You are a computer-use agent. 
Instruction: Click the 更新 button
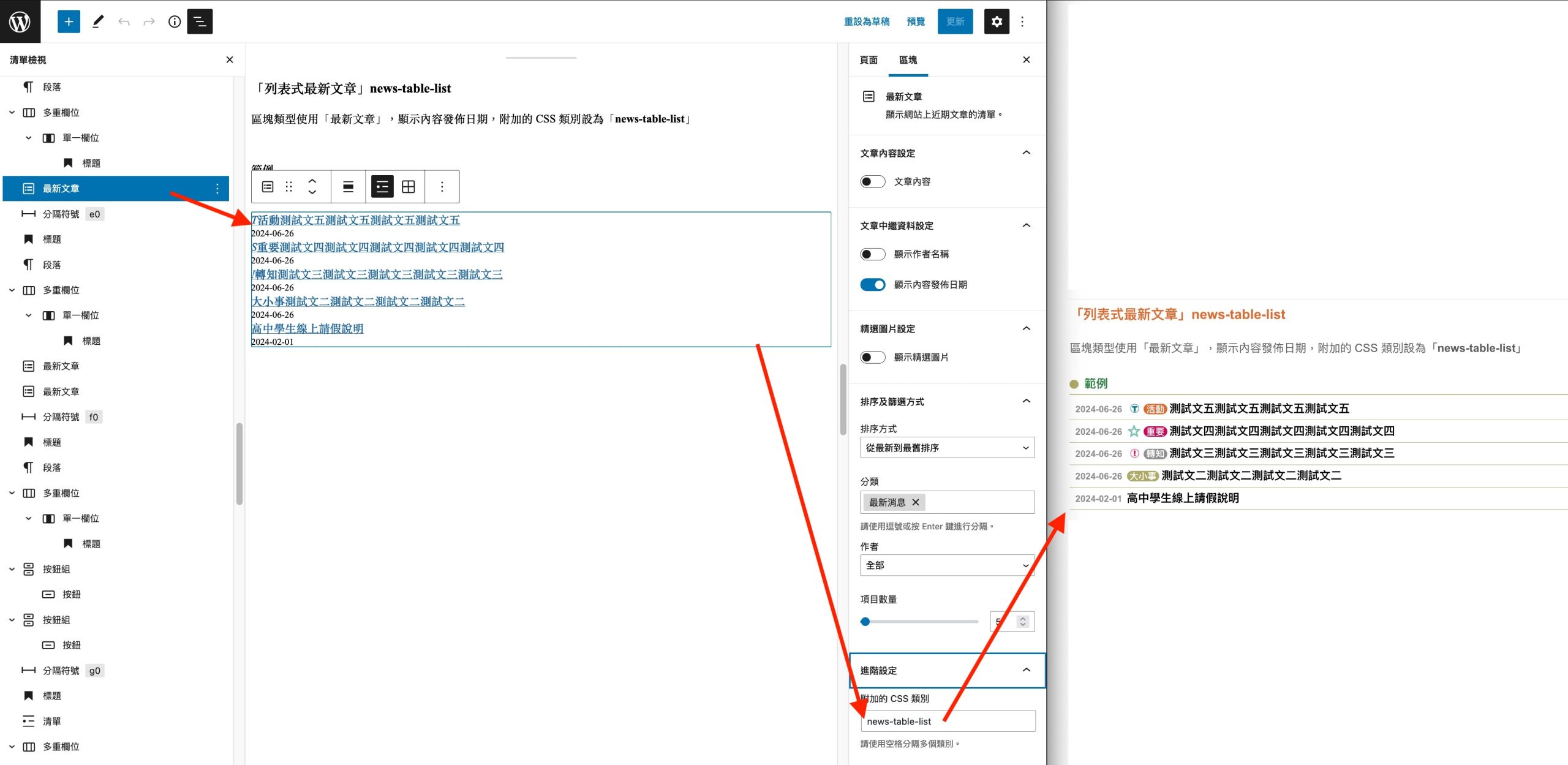click(x=955, y=21)
